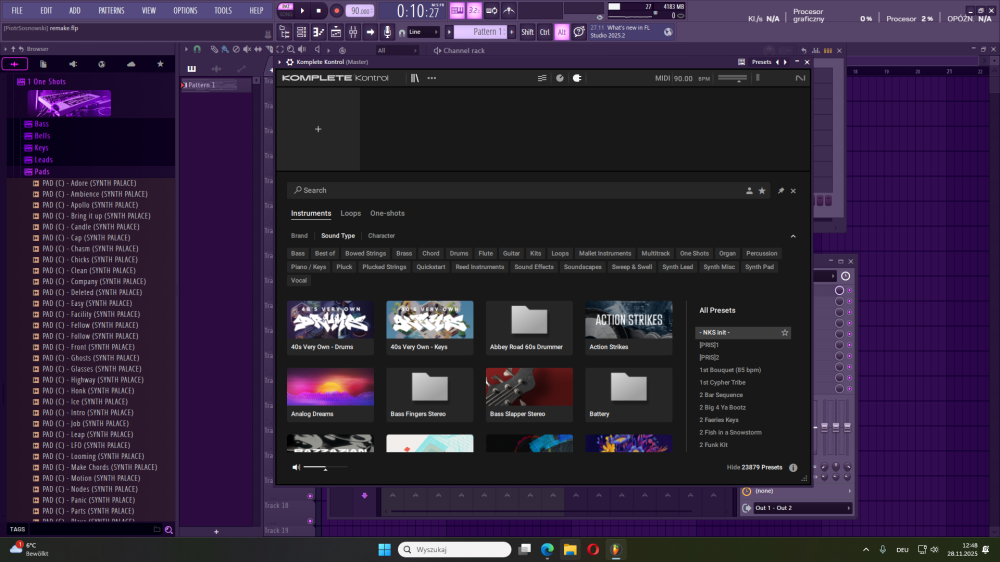Pin the Komplete Kontrol browser
1000x562 pixels.
point(781,191)
